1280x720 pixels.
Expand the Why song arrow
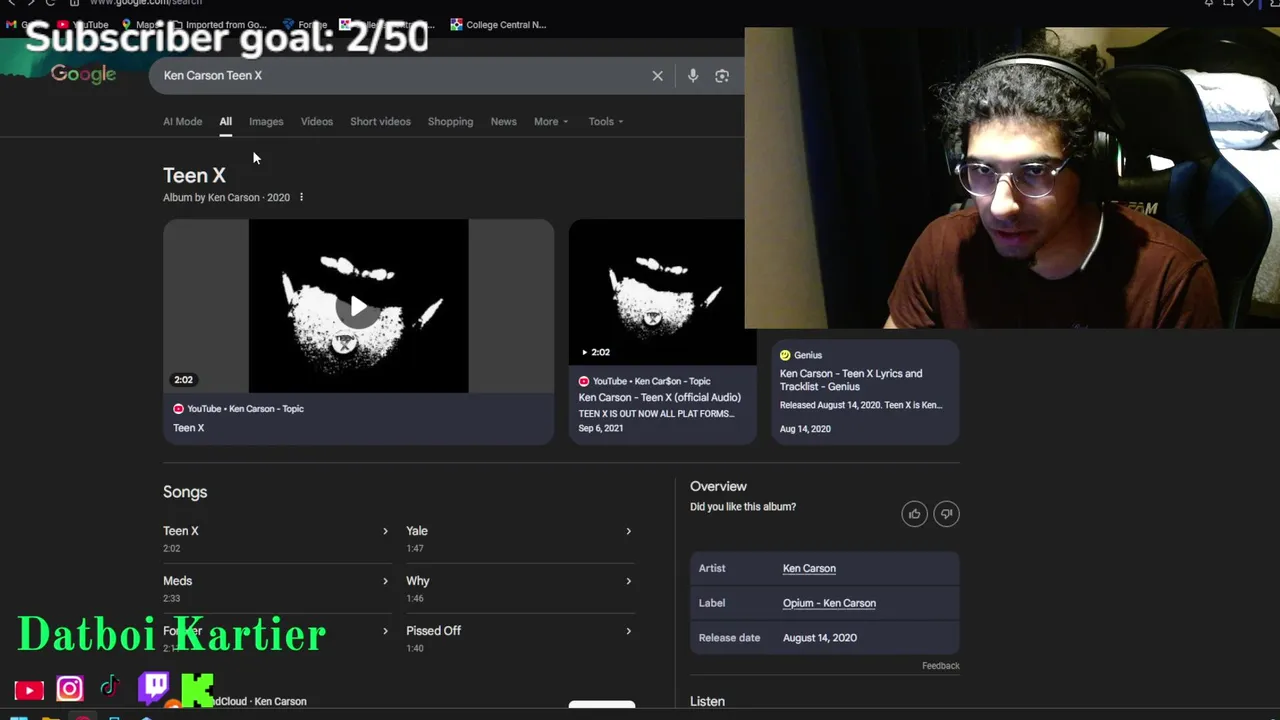[x=628, y=581]
